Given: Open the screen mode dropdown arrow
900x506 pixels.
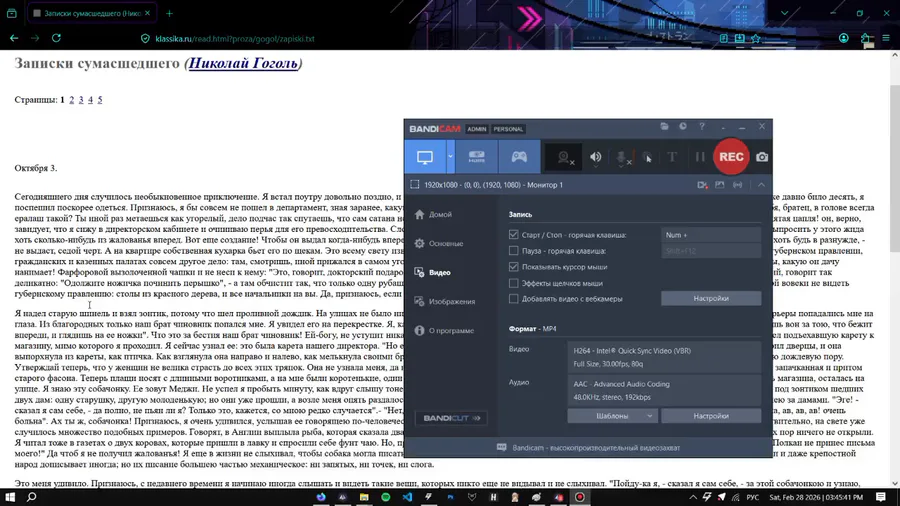Looking at the screenshot, I should 450,157.
